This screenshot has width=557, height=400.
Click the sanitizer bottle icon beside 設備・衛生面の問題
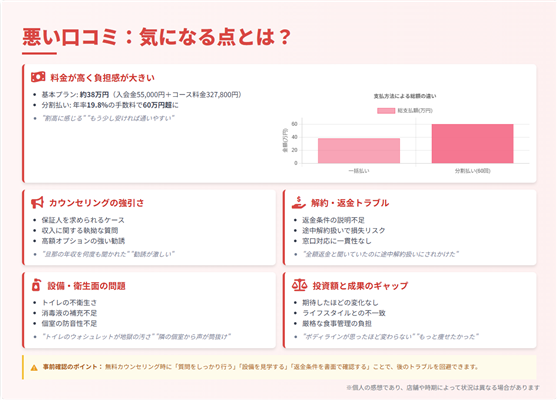[x=36, y=285]
